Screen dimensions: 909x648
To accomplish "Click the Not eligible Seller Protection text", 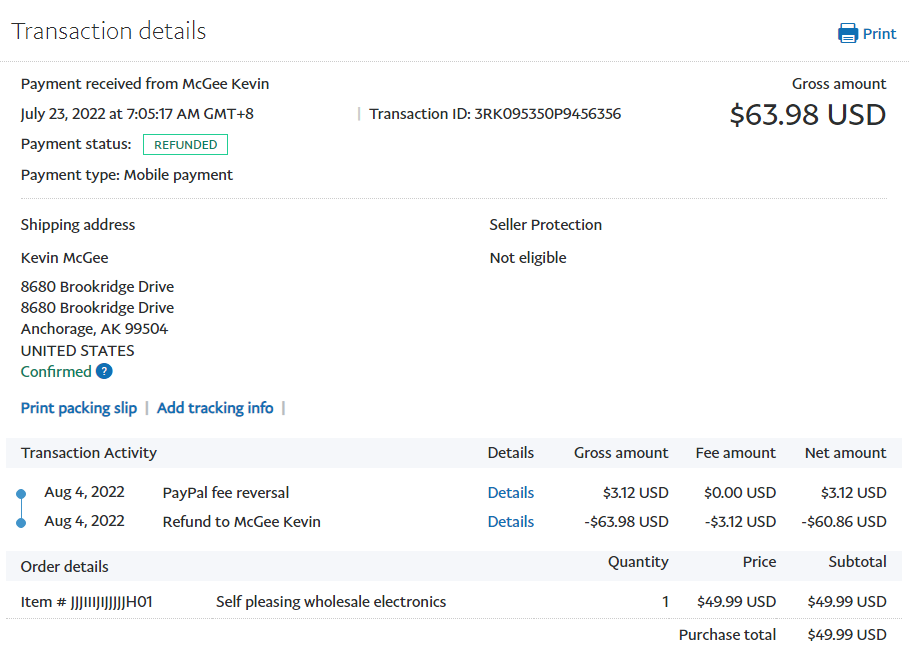I will 527,258.
